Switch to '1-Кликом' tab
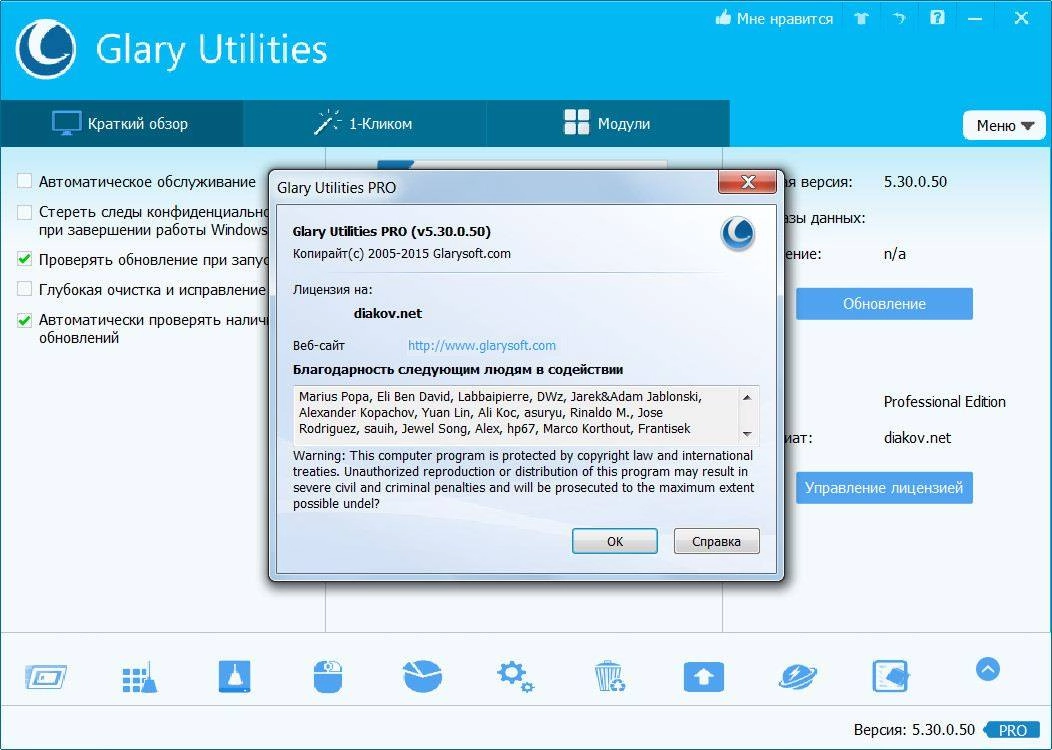The width and height of the screenshot is (1052, 750). coord(364,123)
